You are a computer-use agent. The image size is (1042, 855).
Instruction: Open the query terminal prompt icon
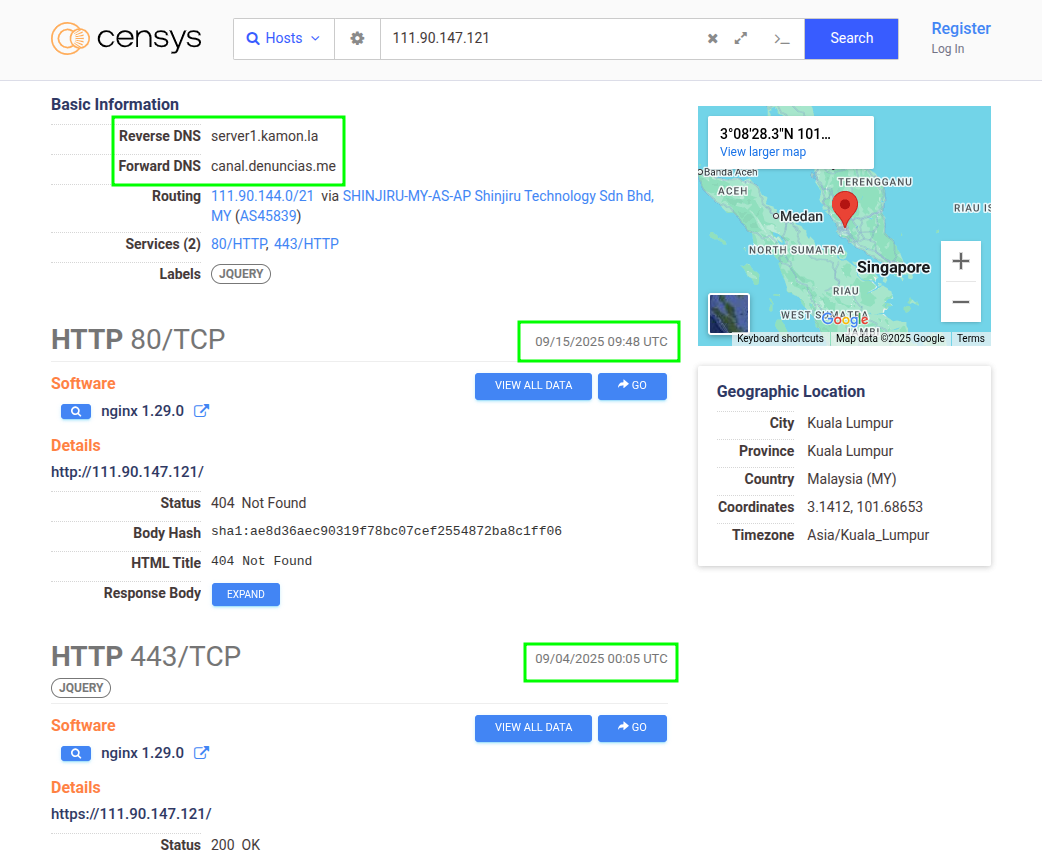pos(781,39)
